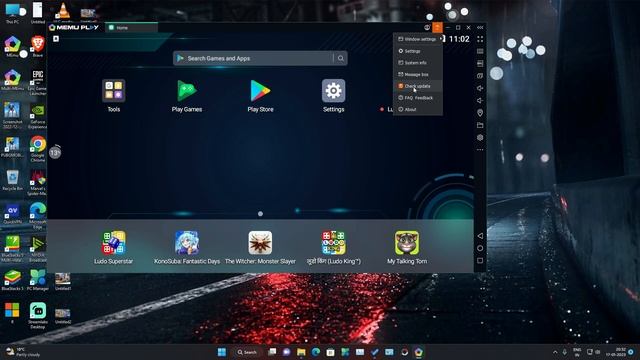Click the Android home circle button
This screenshot has width=640, height=360.
tap(480, 248)
